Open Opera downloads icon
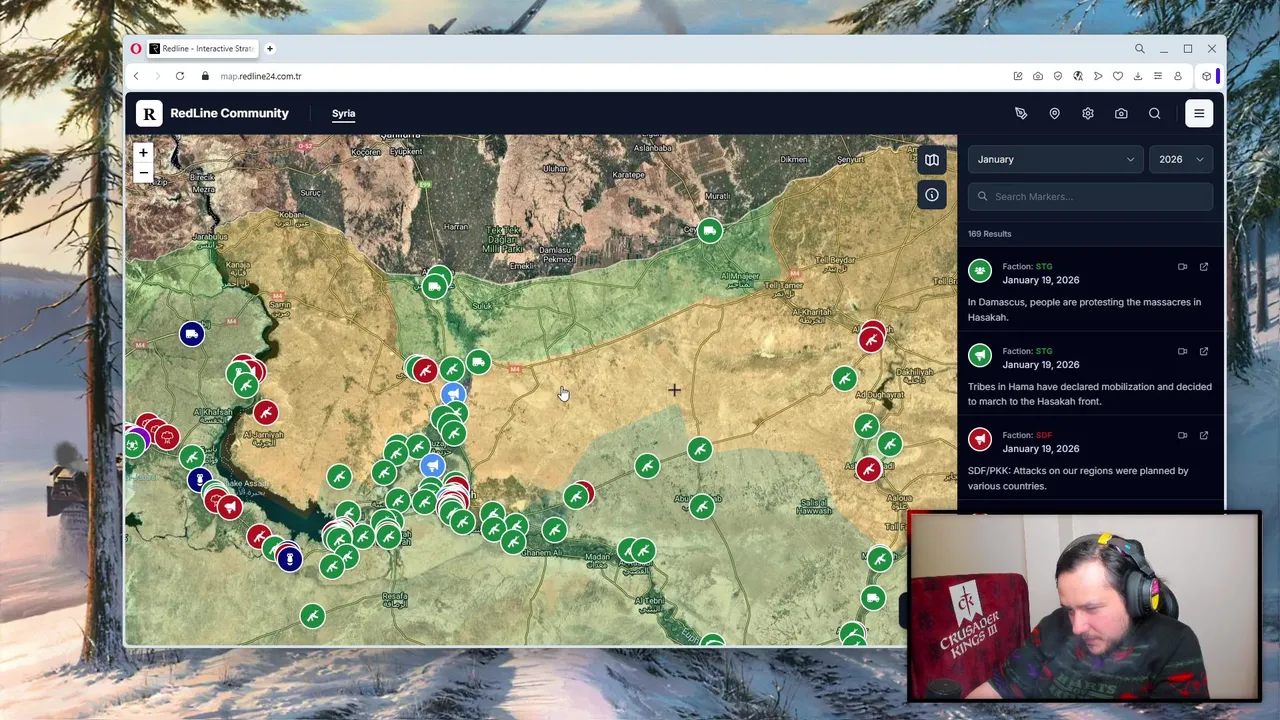 tap(1138, 76)
